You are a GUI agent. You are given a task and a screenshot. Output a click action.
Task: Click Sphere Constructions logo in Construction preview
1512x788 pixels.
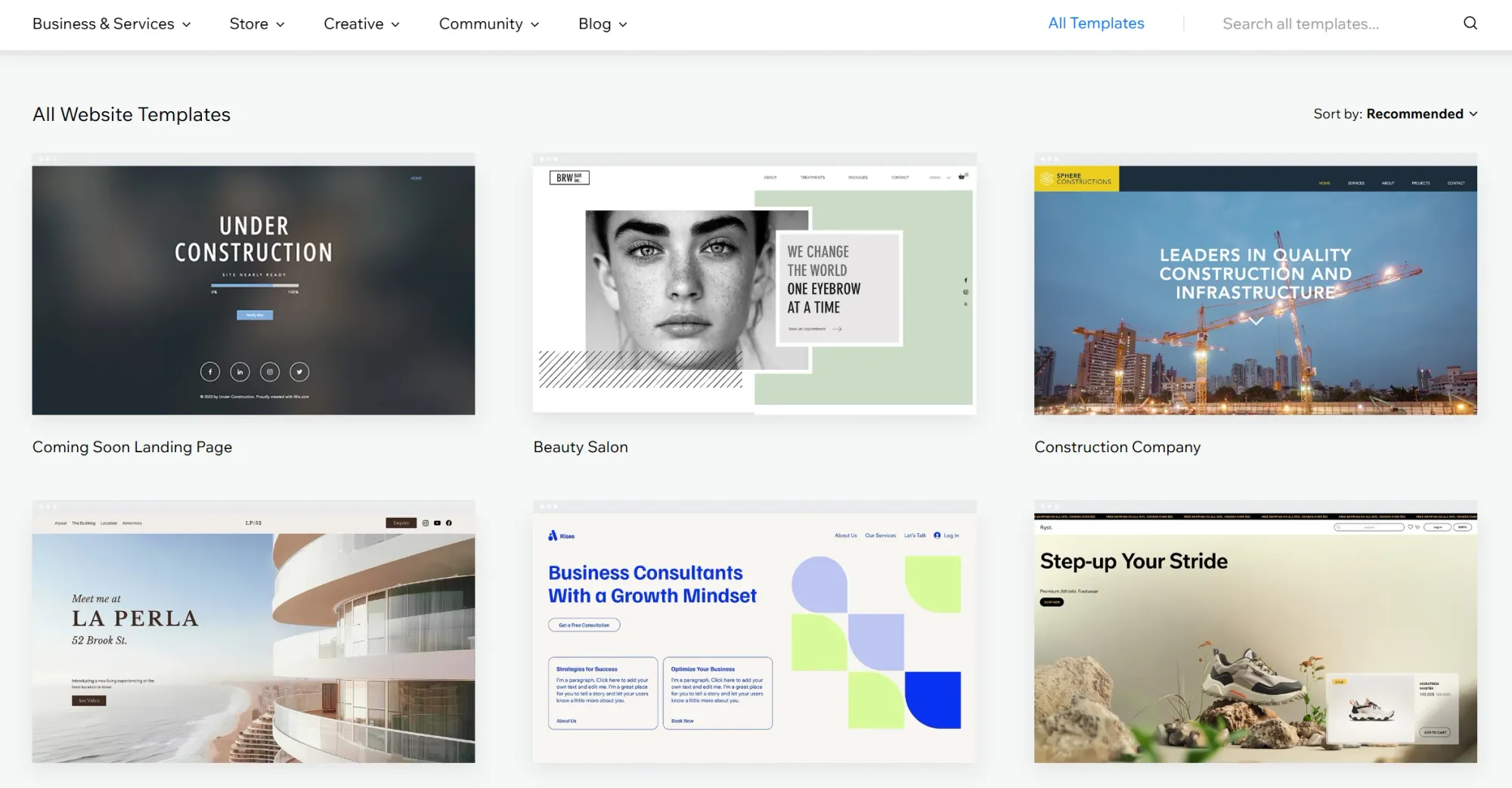pos(1077,178)
